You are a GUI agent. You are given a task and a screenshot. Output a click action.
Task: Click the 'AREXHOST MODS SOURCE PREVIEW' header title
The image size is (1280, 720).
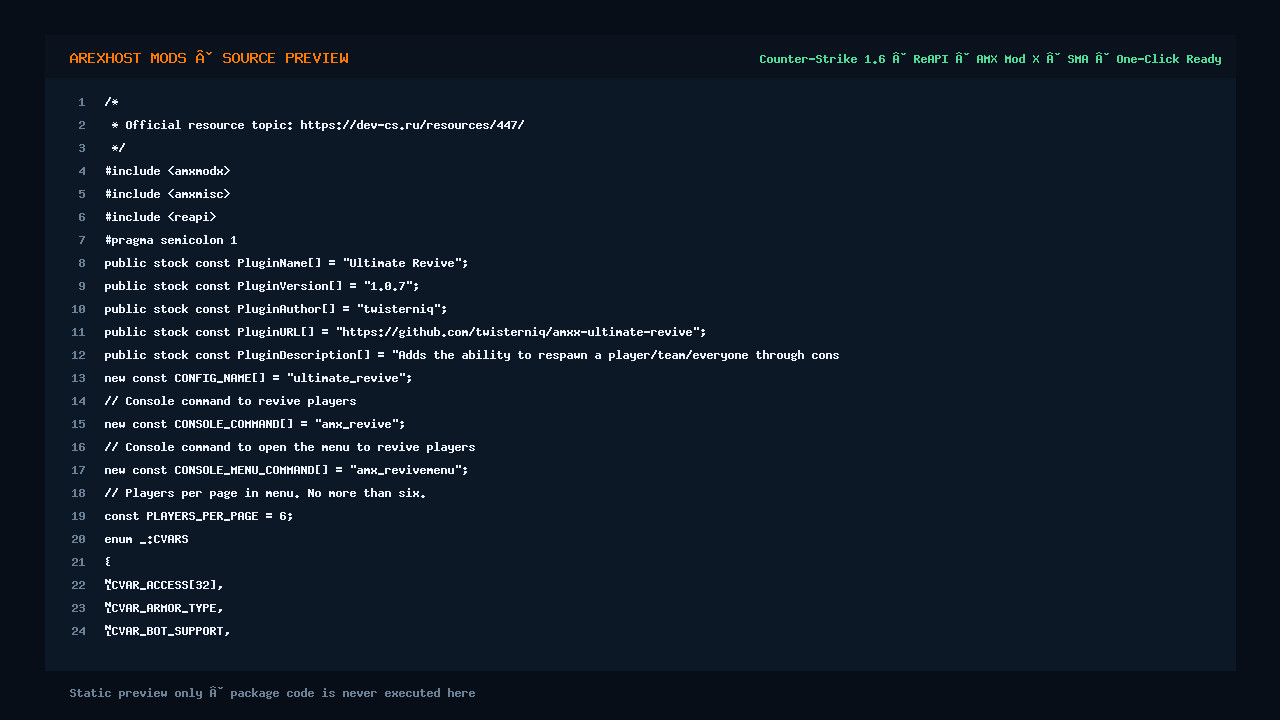[x=209, y=58]
